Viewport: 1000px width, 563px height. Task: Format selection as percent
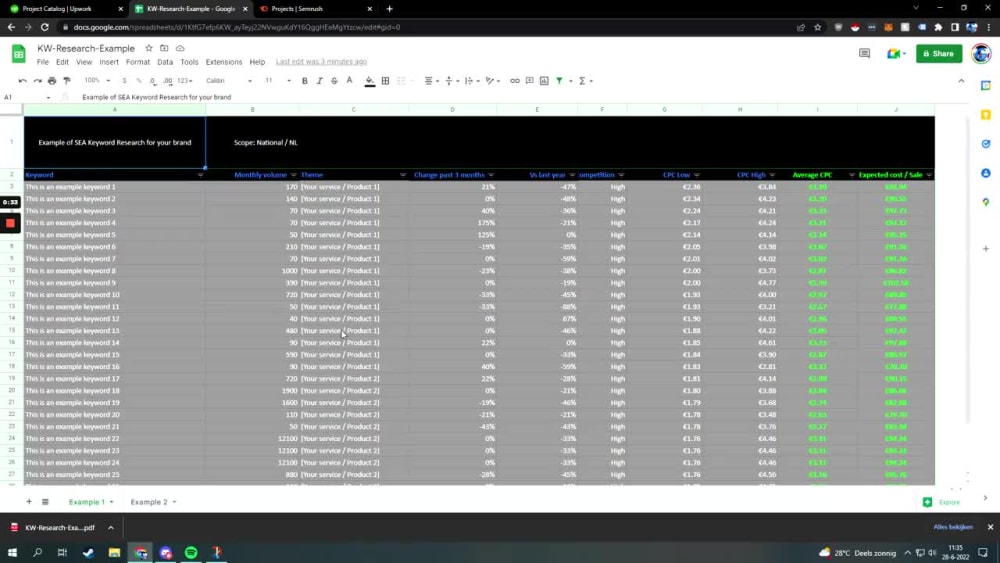[x=138, y=81]
